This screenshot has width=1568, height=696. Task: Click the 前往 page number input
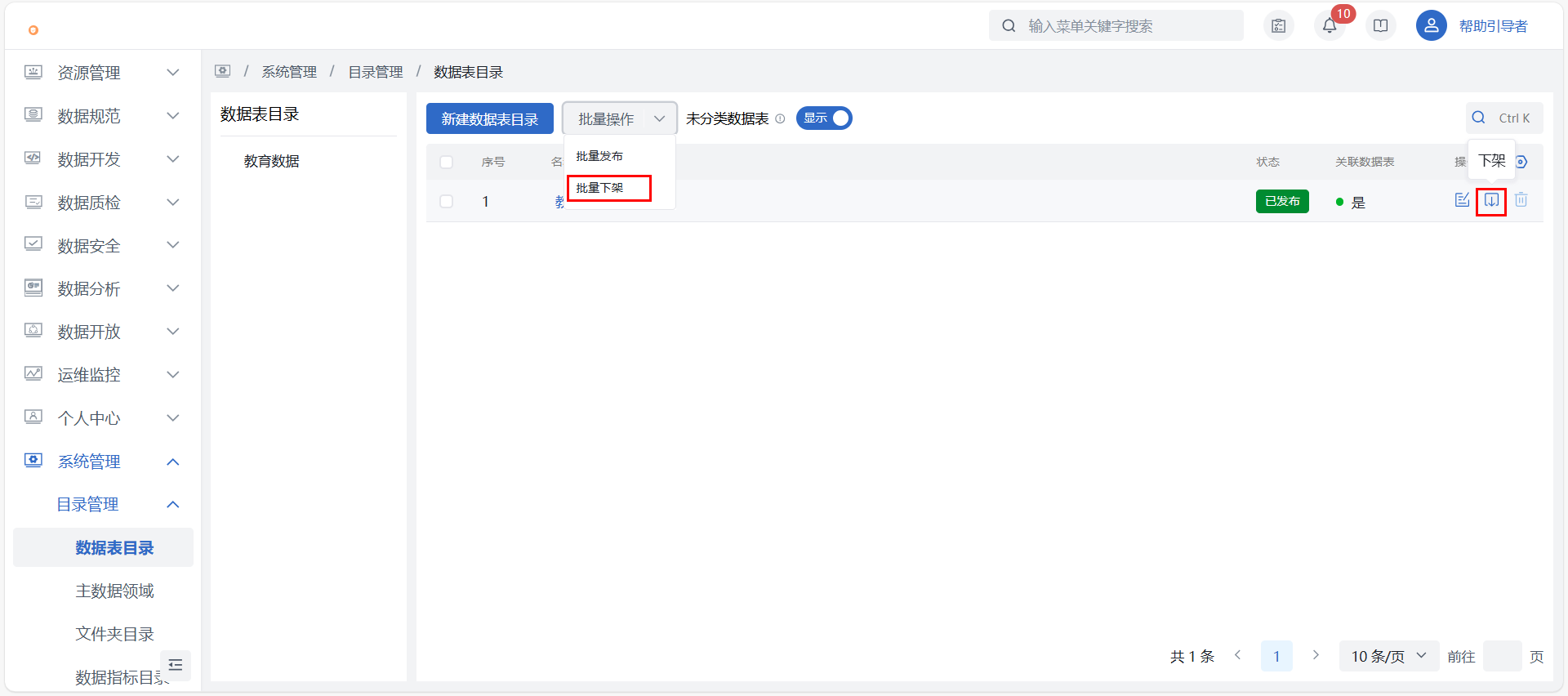coord(1503,656)
